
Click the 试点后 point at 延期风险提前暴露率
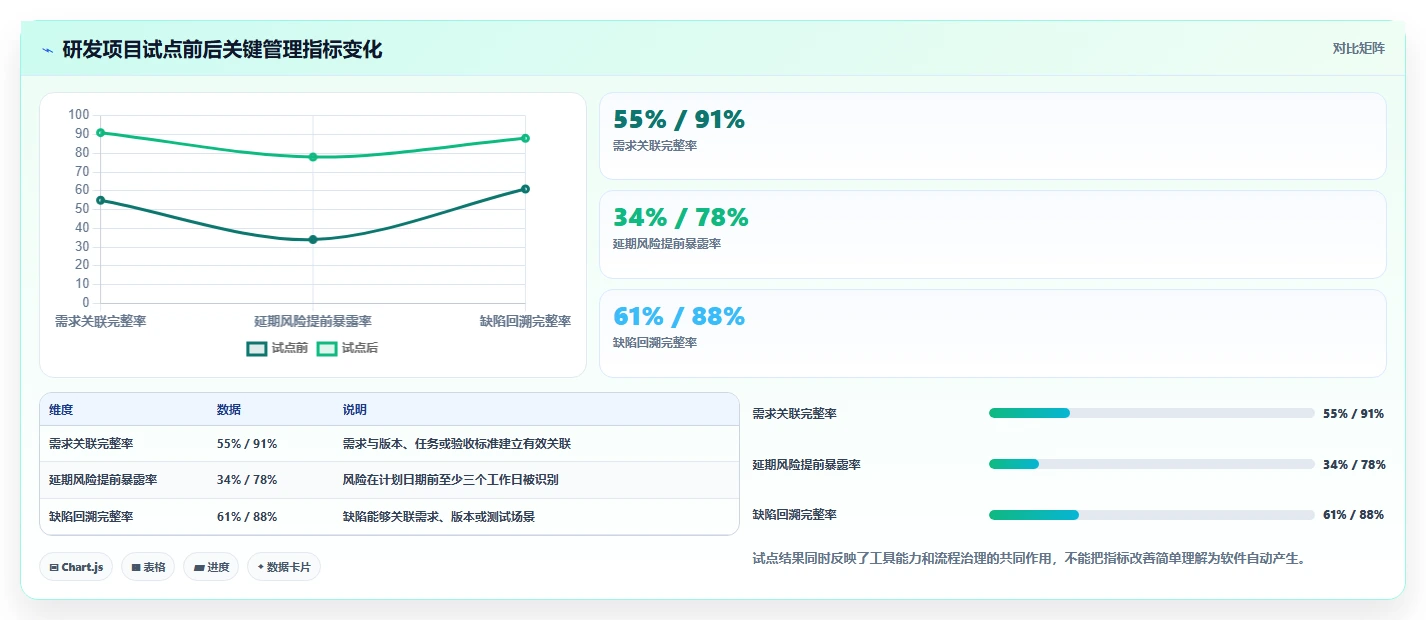coord(313,157)
